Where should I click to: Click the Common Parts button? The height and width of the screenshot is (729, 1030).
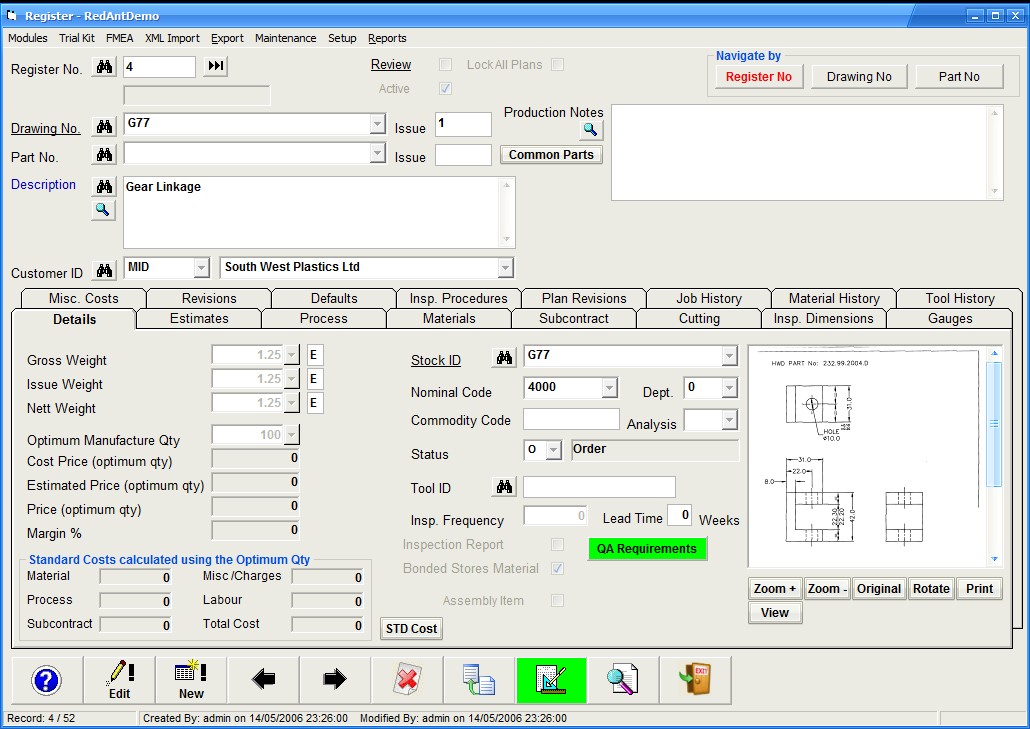pos(551,155)
